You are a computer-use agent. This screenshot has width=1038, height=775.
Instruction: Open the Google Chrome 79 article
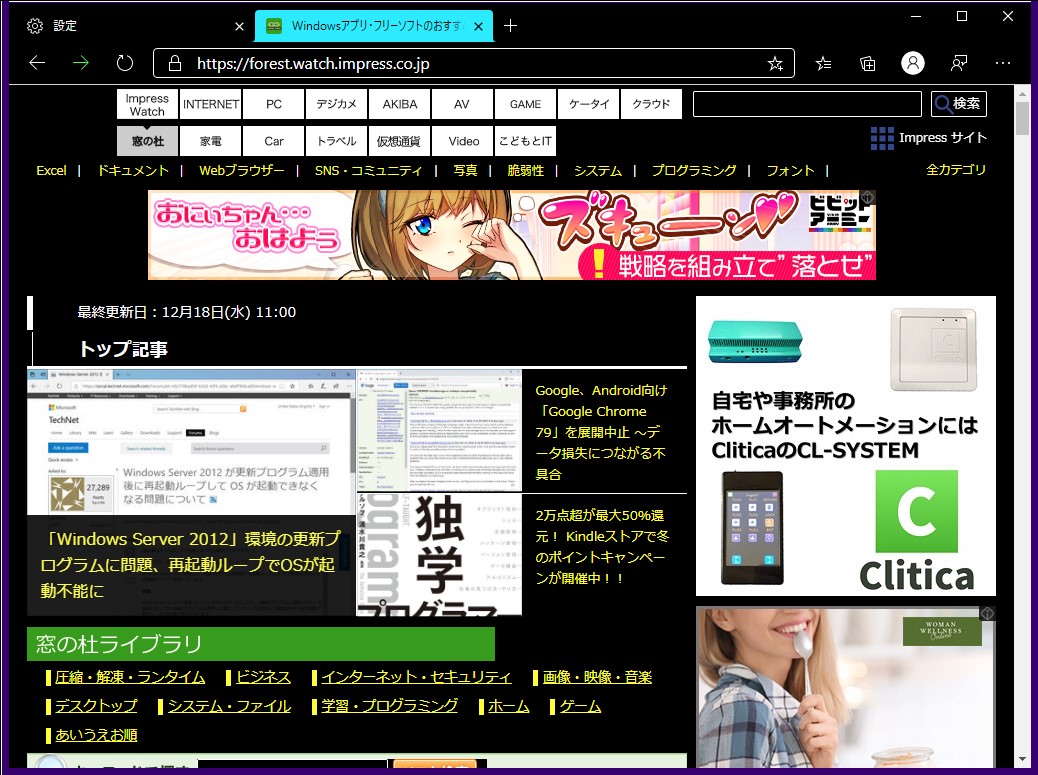pos(601,432)
